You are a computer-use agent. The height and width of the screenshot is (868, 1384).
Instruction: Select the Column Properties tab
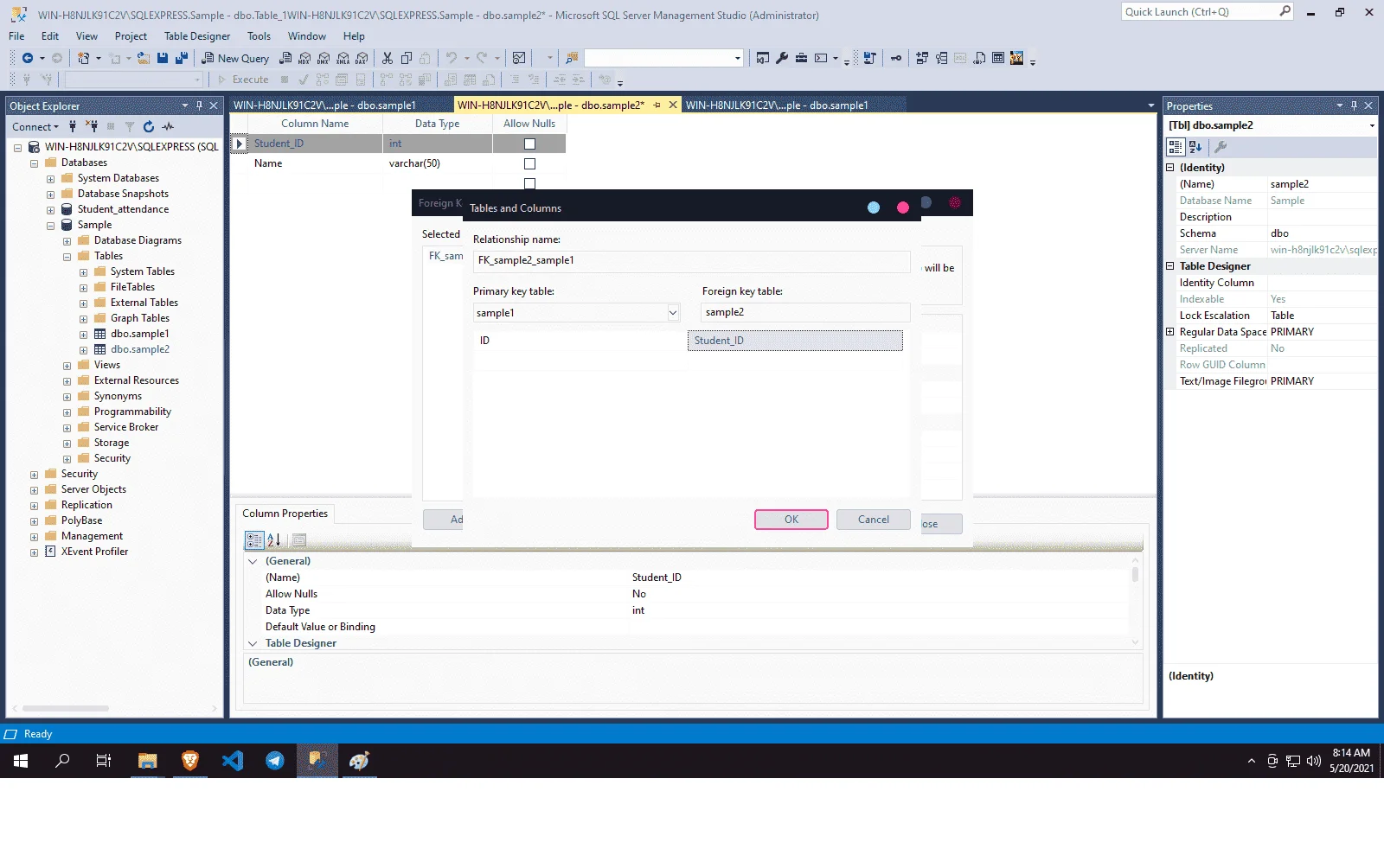coord(285,514)
